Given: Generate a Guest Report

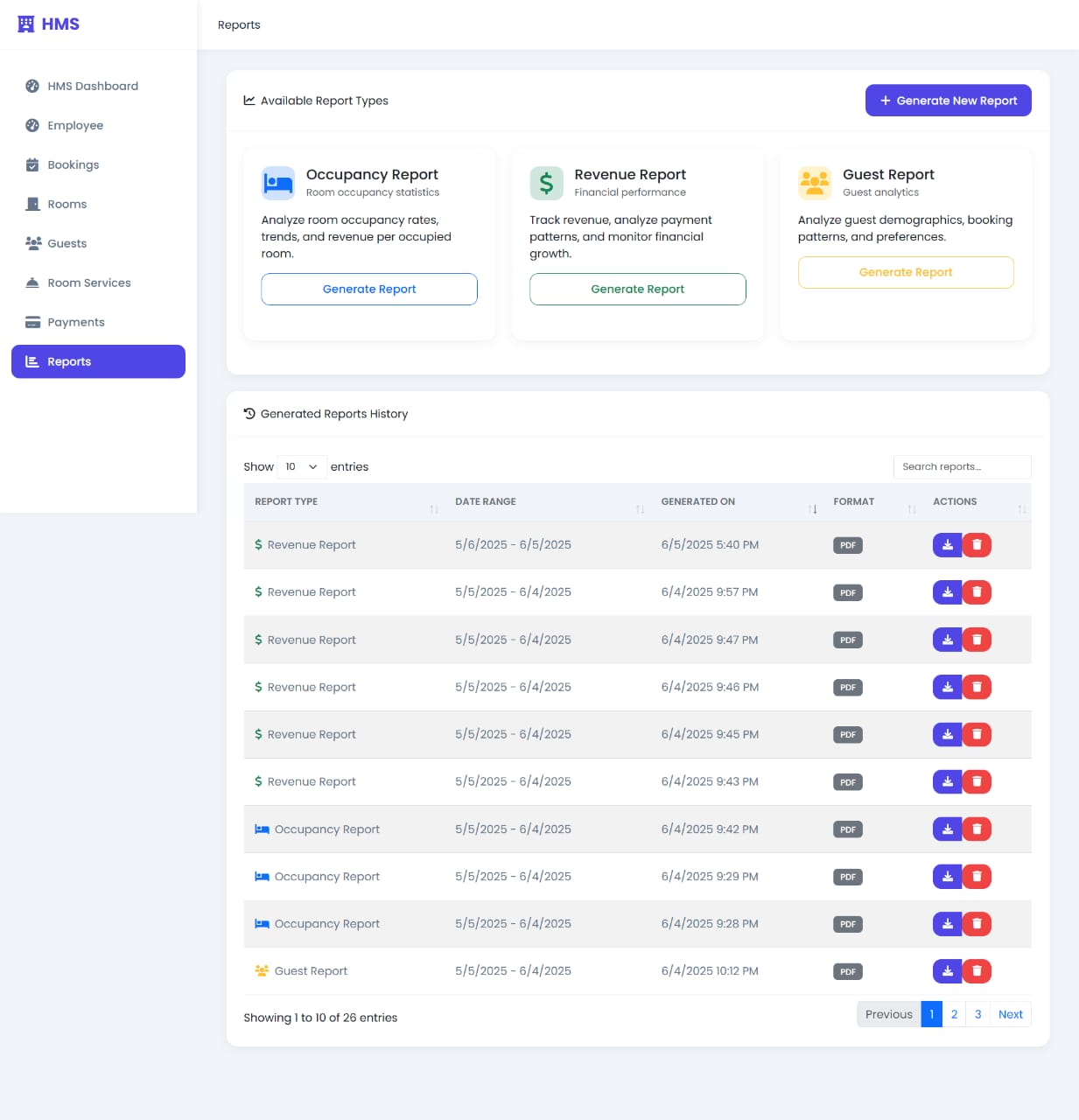Looking at the screenshot, I should click(906, 272).
